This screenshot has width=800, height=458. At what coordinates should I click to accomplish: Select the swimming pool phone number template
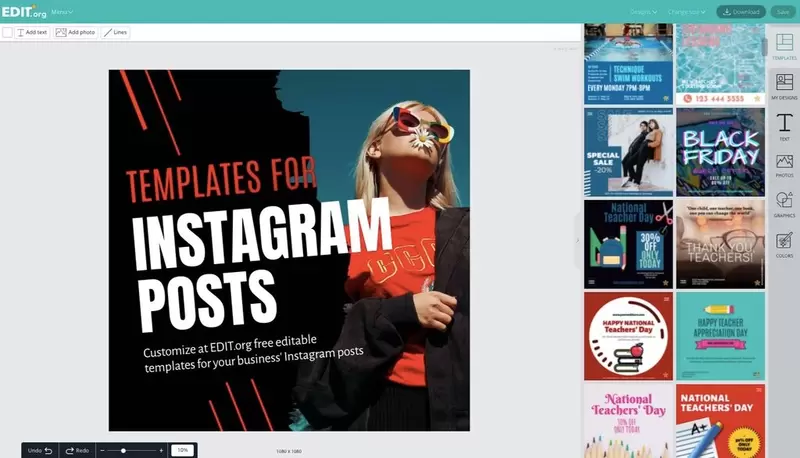720,63
